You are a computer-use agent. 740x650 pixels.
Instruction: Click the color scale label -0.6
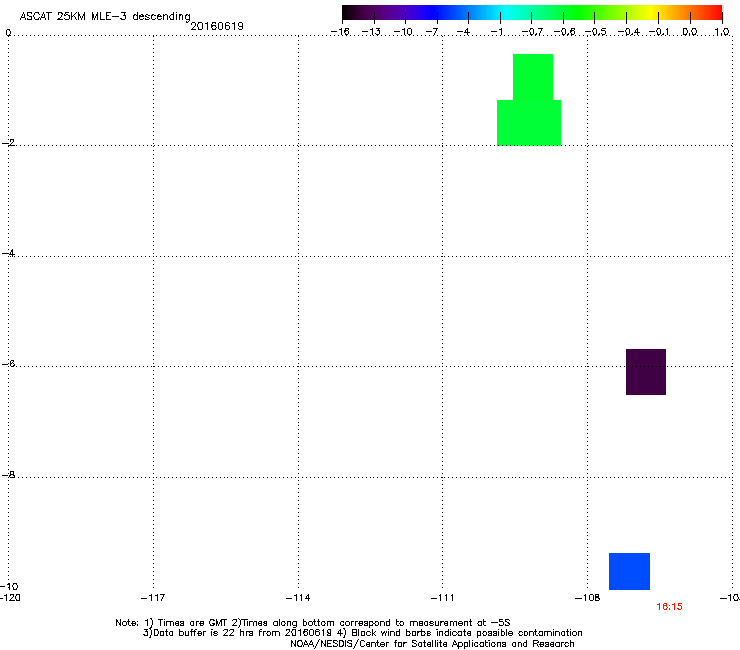point(564,32)
